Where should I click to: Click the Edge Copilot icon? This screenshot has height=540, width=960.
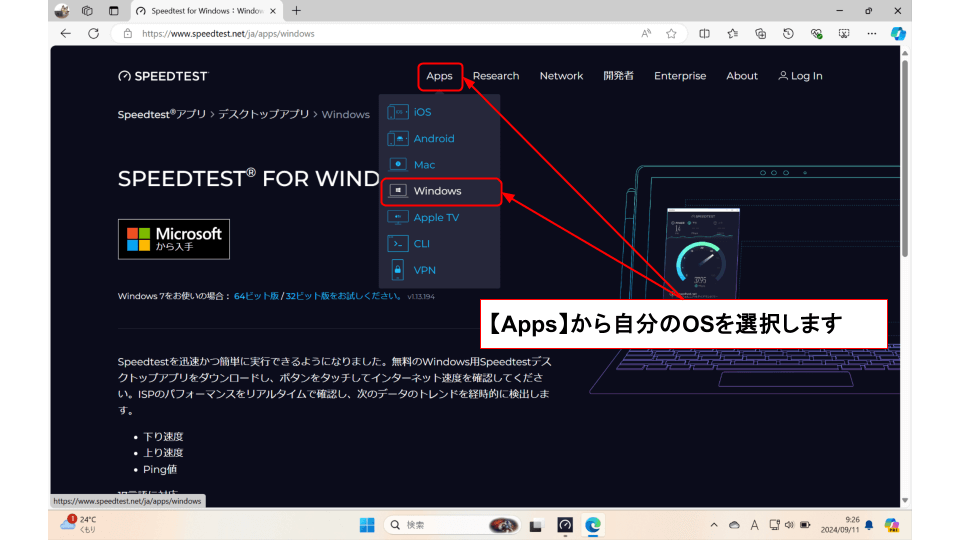tap(898, 33)
